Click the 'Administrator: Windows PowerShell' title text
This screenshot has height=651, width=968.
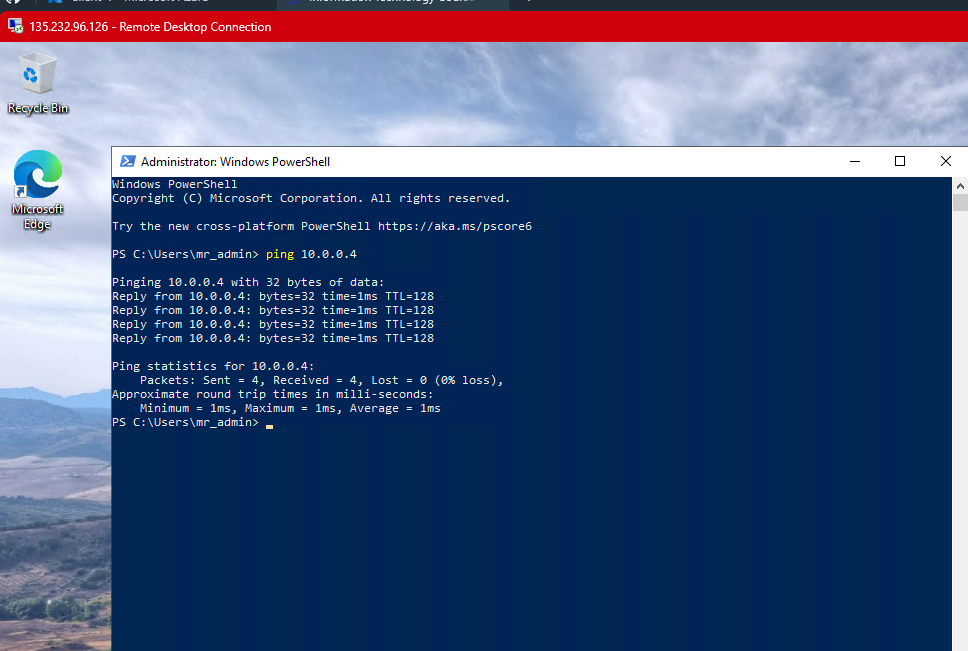pyautogui.click(x=235, y=162)
